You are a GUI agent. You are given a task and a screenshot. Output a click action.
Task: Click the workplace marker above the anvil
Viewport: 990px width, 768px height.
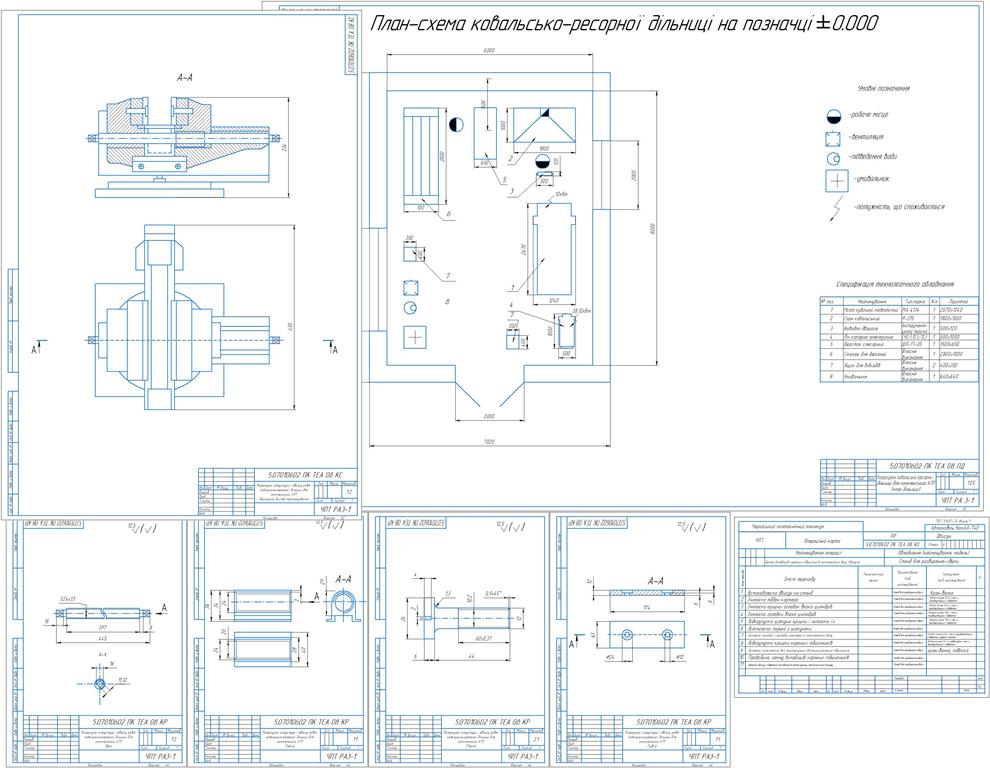(542, 160)
